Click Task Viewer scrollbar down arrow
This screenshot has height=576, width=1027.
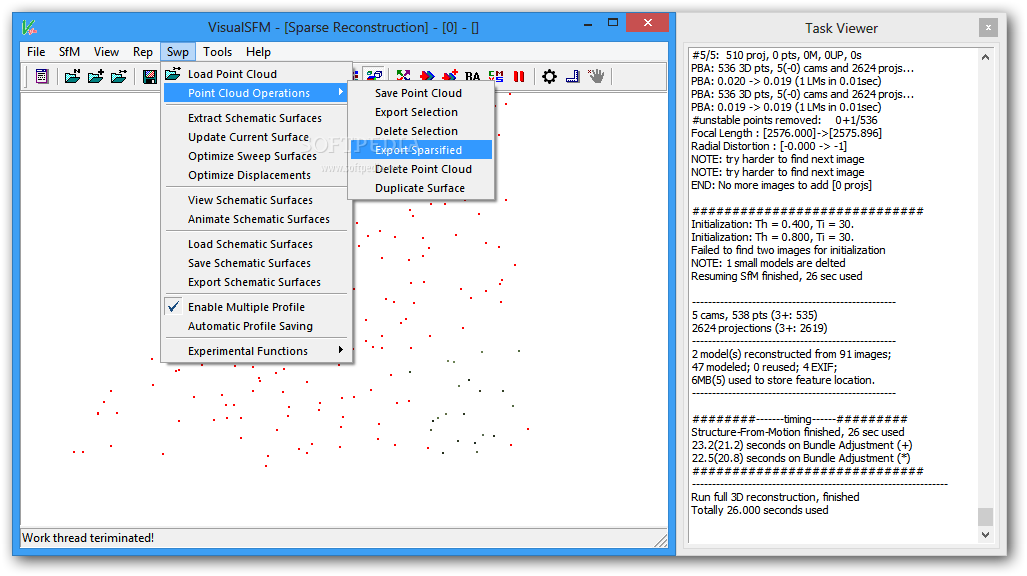coord(985,535)
